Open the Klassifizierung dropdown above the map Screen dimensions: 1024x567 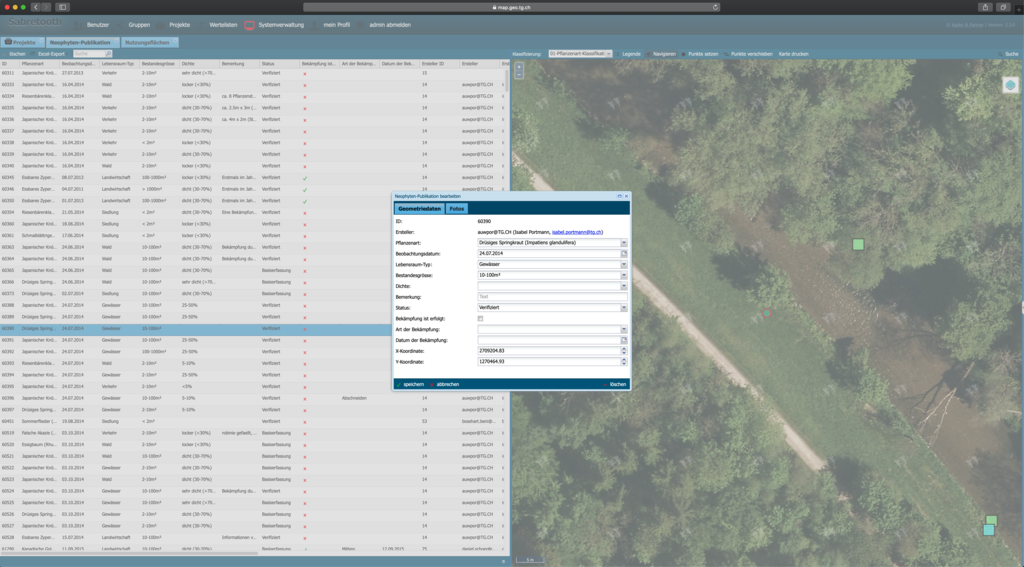[609, 54]
